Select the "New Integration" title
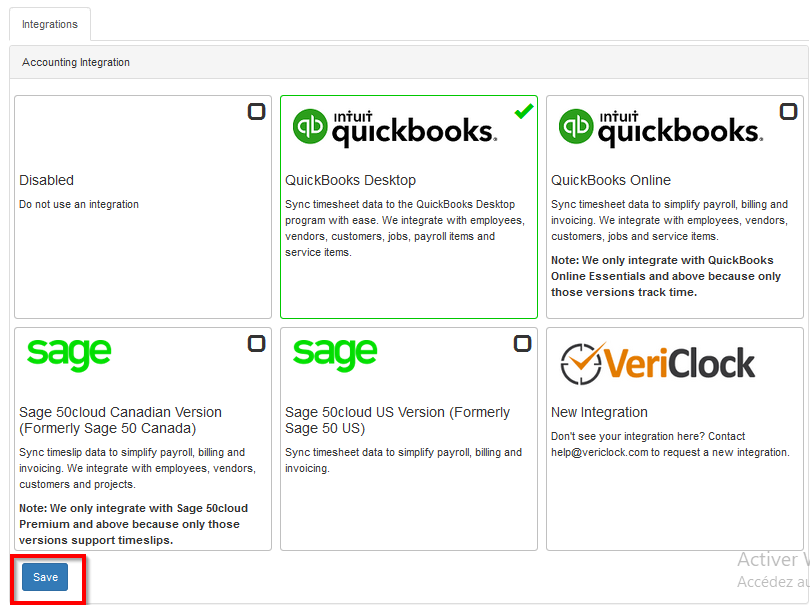810x605 pixels. pyautogui.click(x=599, y=412)
